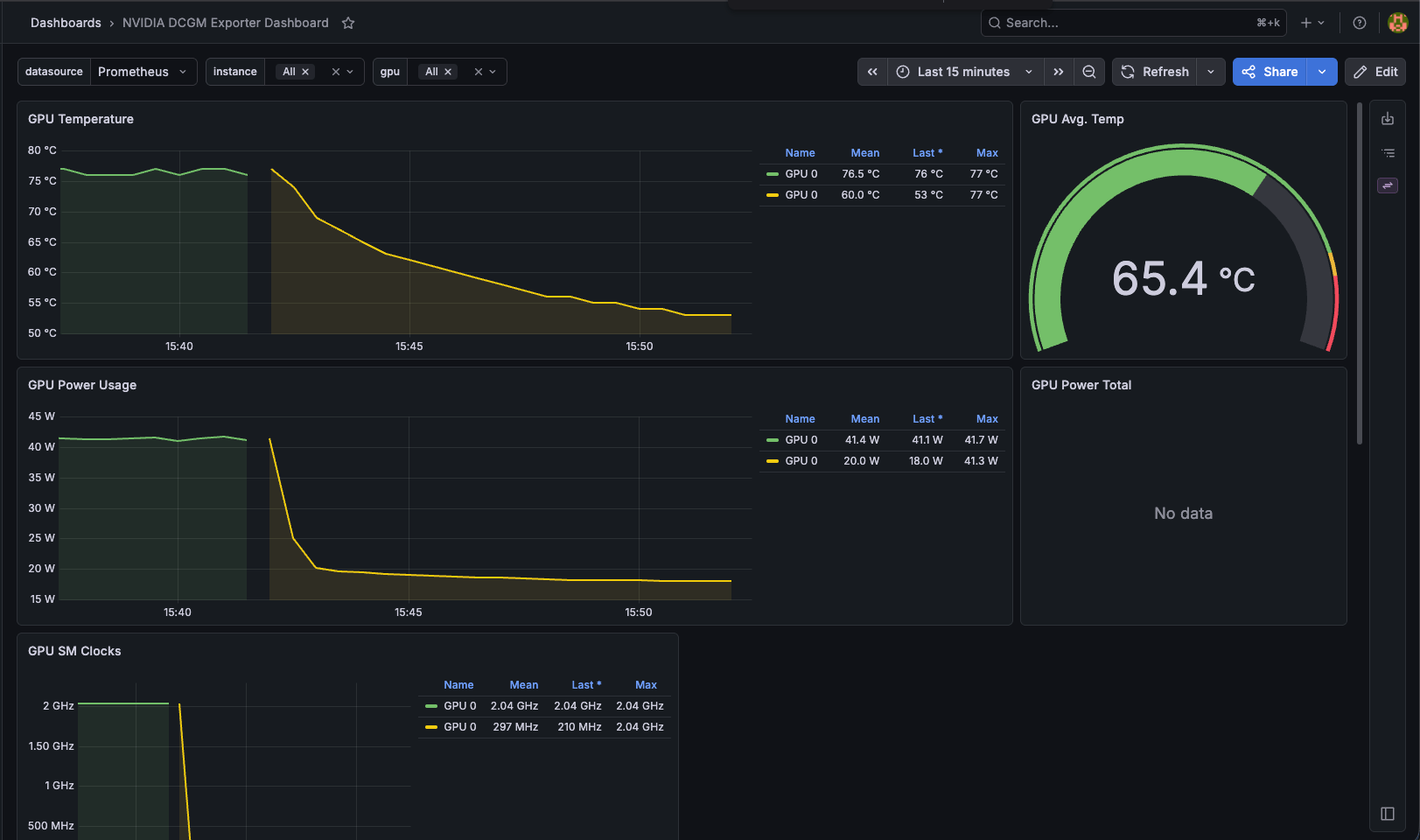Click green GPU 0 power series color

click(773, 440)
